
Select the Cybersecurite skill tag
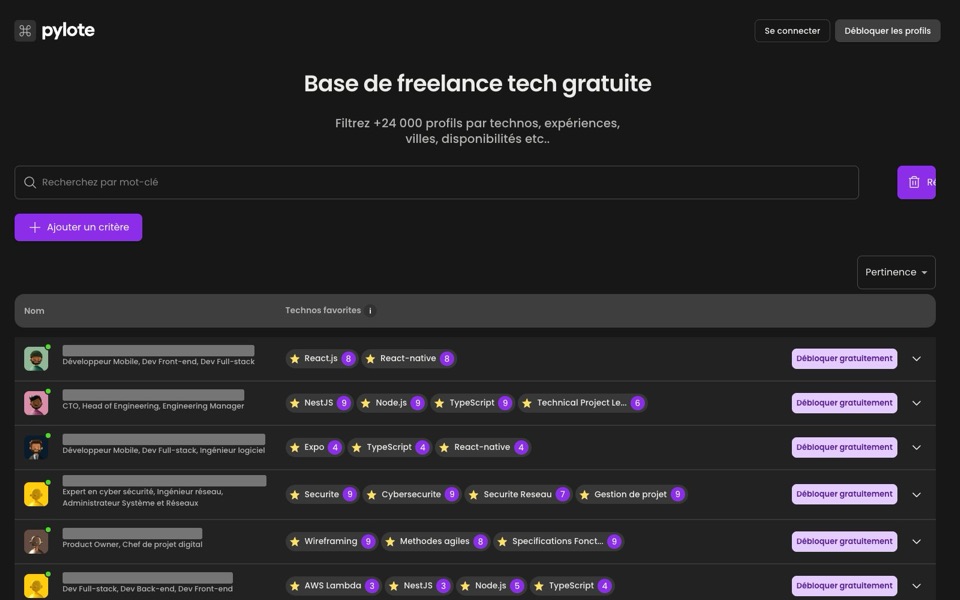[412, 494]
